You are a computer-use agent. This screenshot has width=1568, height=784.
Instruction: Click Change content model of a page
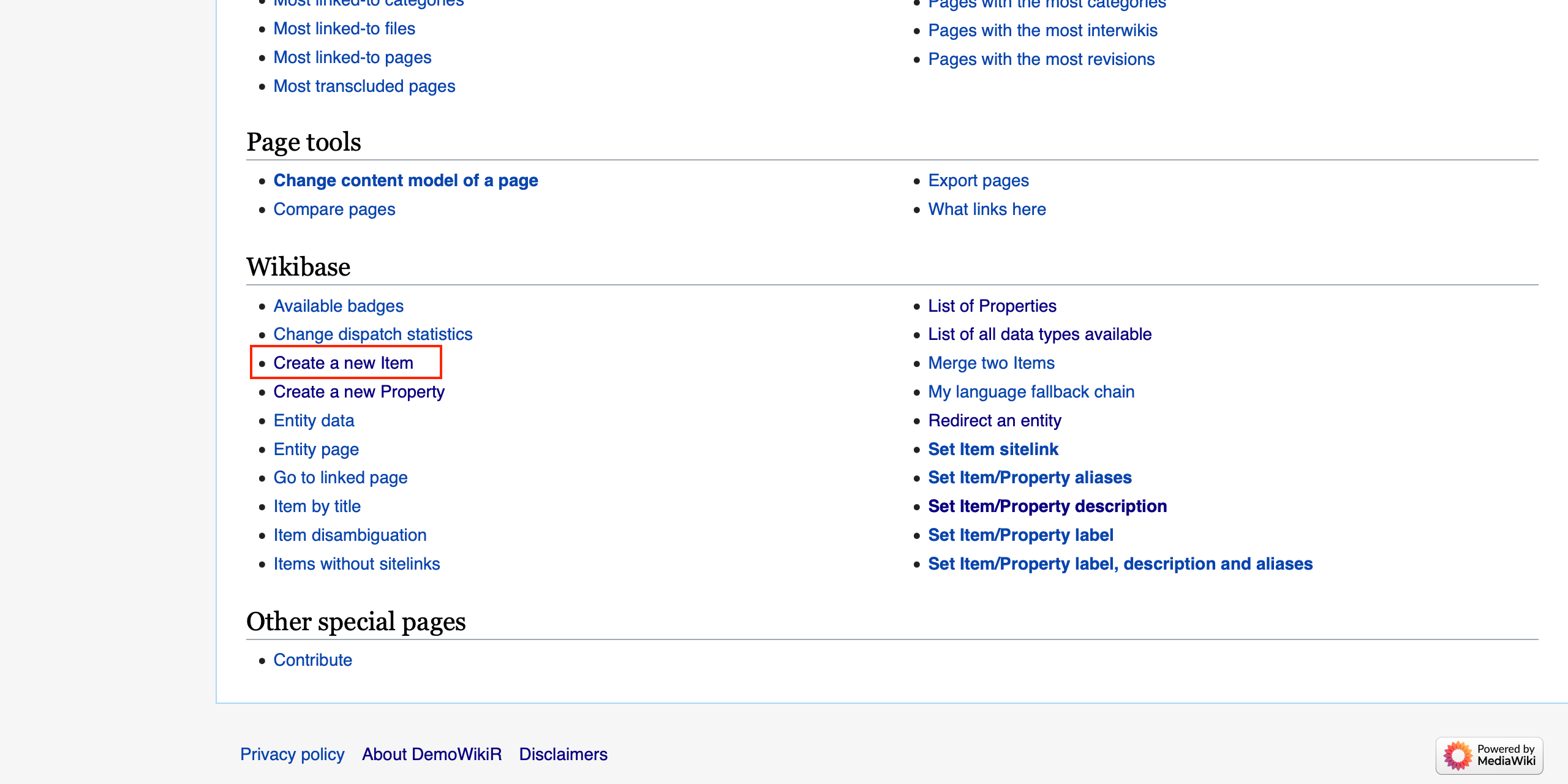coord(405,180)
